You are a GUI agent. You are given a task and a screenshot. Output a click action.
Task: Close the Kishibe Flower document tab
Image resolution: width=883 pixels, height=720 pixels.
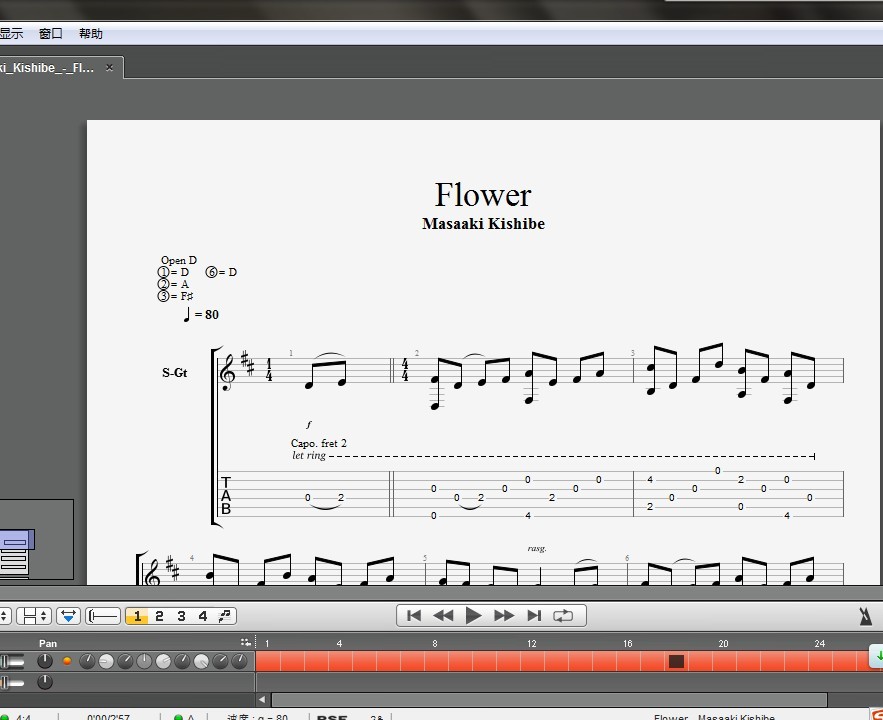pyautogui.click(x=109, y=68)
